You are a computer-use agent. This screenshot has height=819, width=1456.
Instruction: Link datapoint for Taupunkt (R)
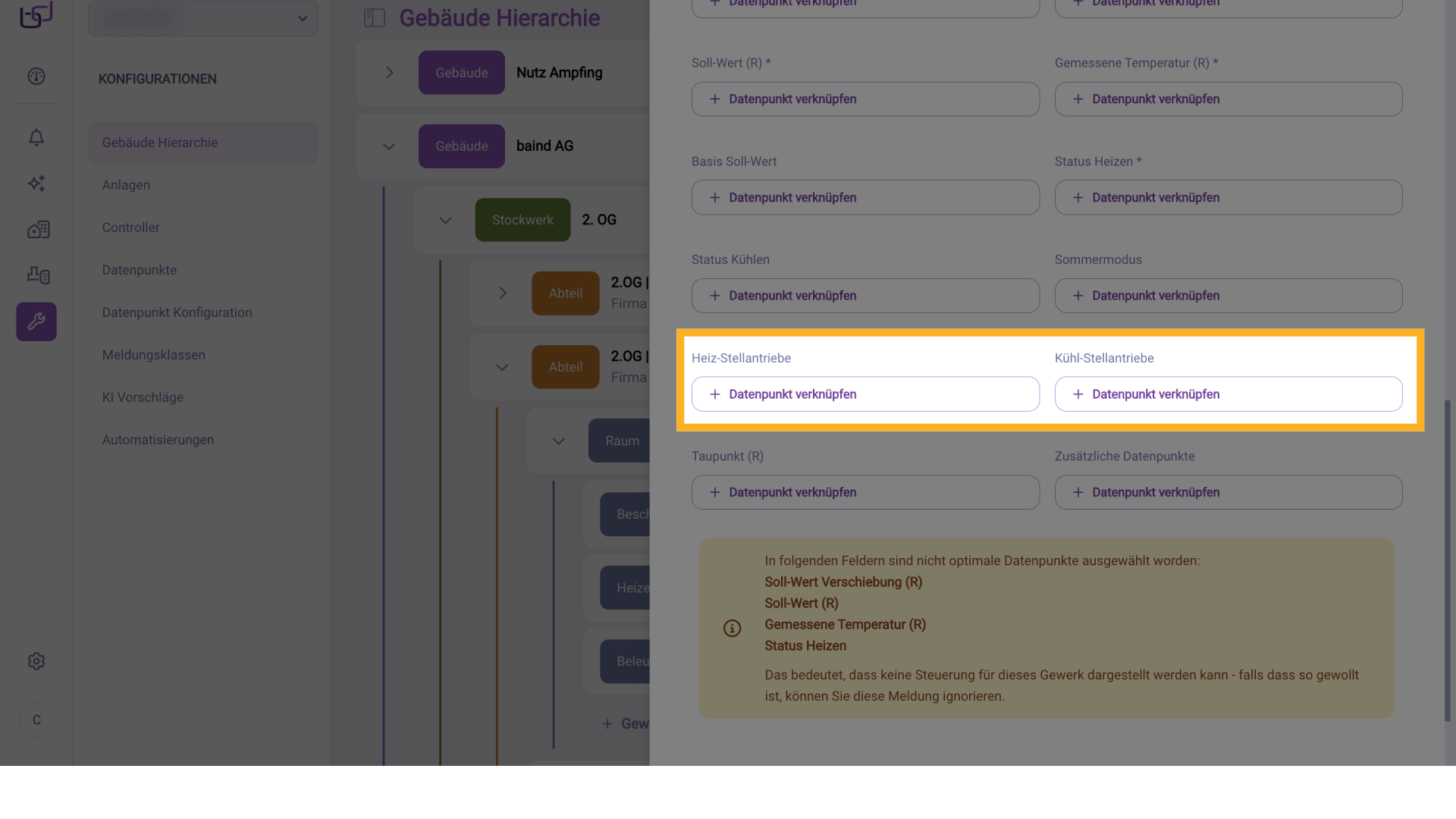865,492
